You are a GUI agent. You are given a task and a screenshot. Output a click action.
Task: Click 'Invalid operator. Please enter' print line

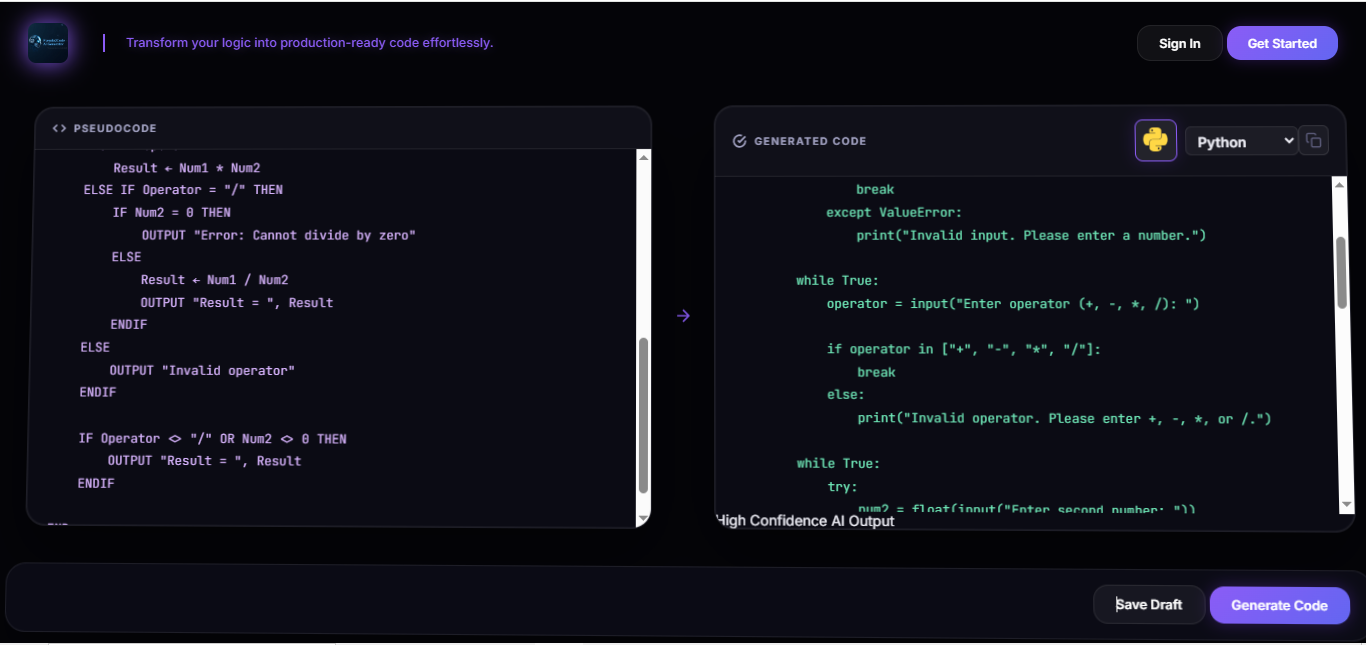(1064, 418)
